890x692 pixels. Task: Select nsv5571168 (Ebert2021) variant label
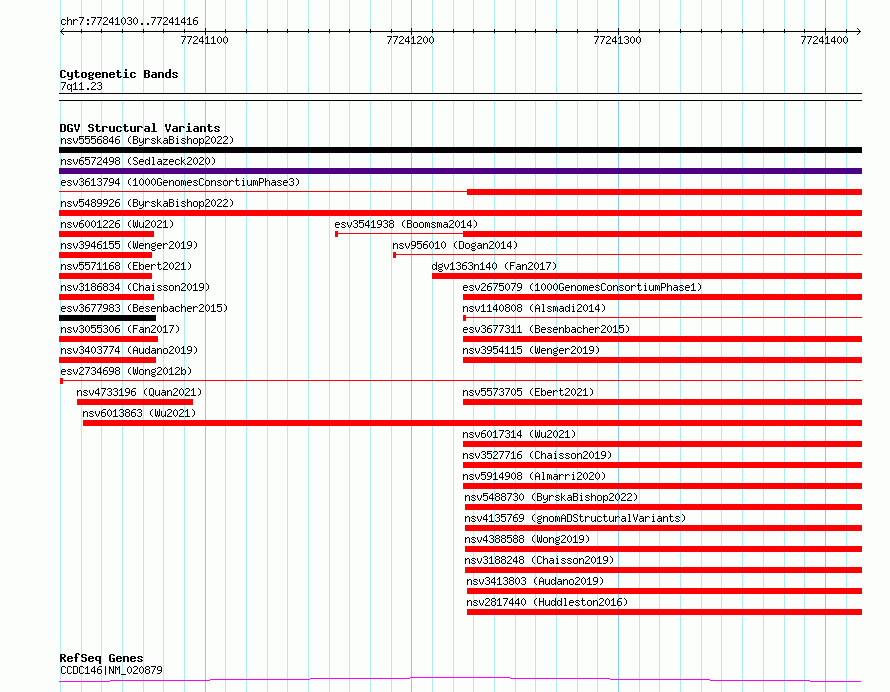point(126,266)
